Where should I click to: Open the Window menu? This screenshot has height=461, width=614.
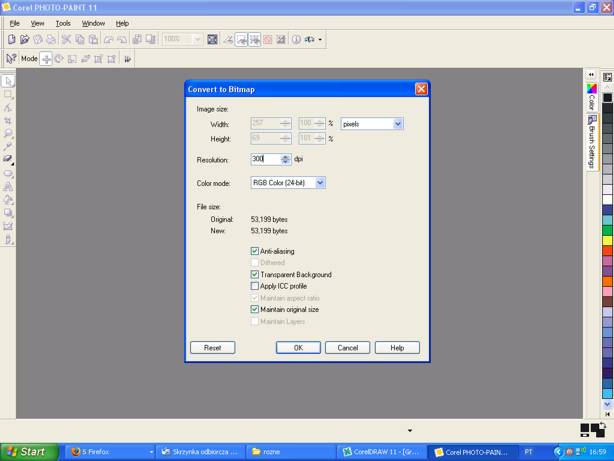(93, 23)
